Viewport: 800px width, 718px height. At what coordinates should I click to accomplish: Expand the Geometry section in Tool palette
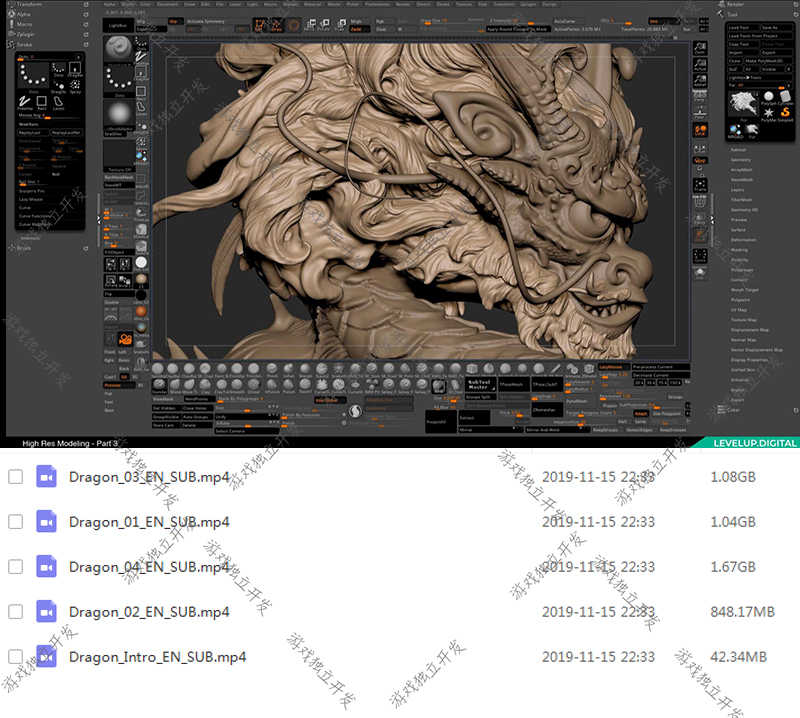pyautogui.click(x=740, y=160)
